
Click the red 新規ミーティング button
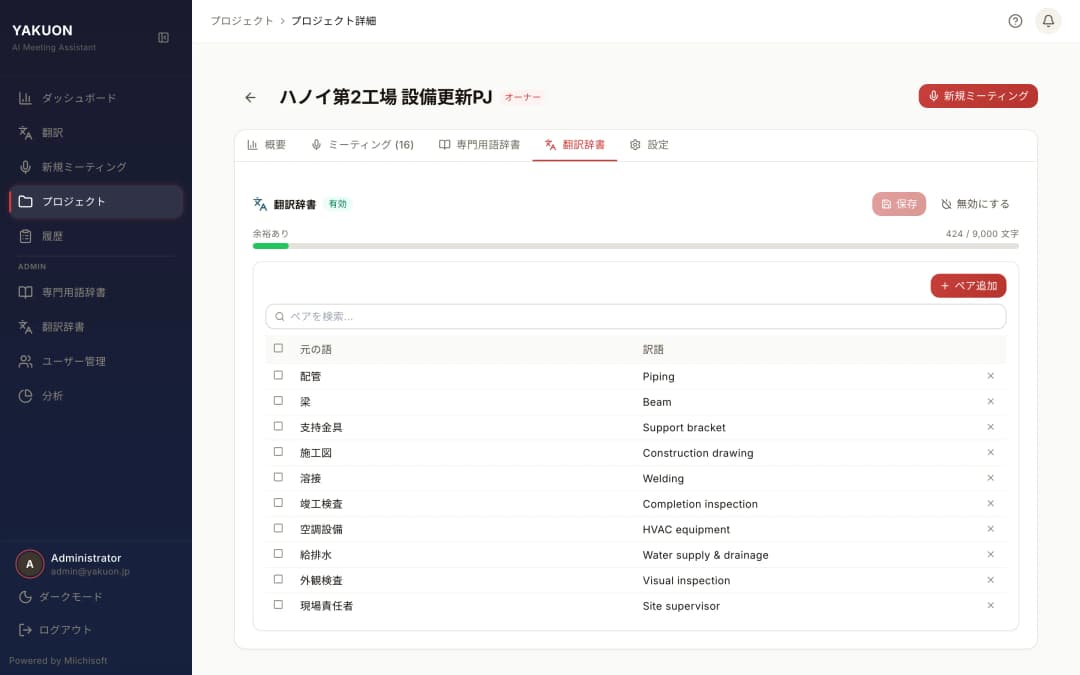tap(977, 96)
